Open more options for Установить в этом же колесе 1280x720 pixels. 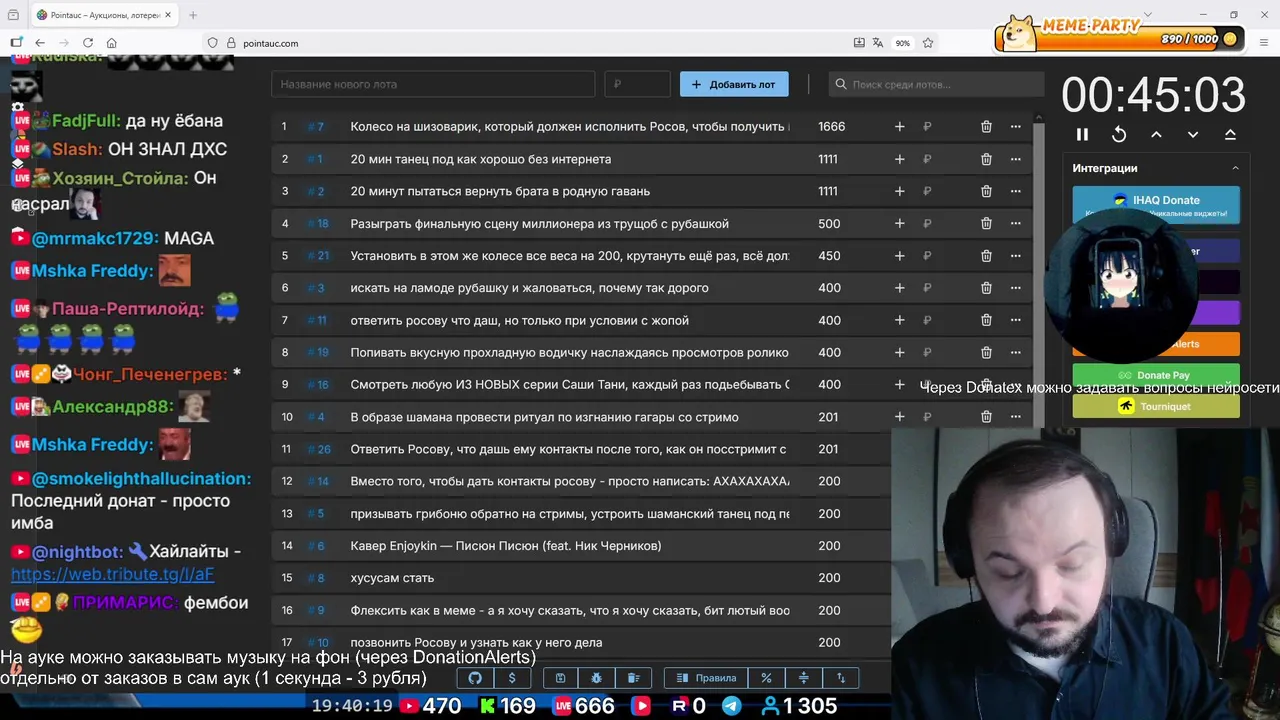pos(1015,256)
